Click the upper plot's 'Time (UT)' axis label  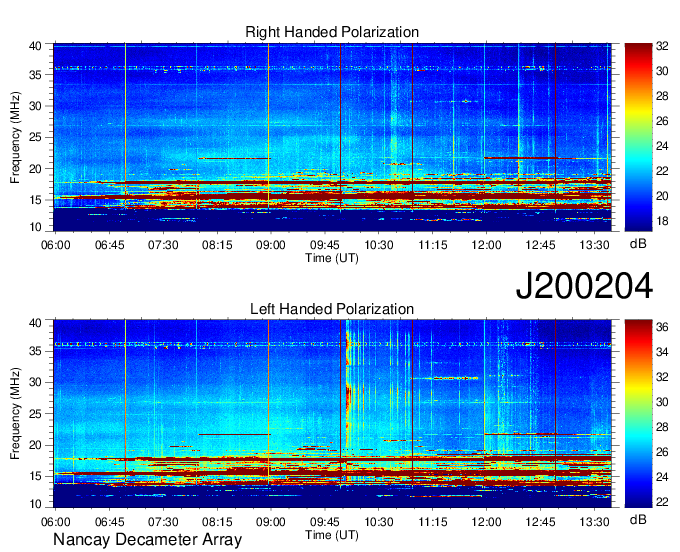332,258
